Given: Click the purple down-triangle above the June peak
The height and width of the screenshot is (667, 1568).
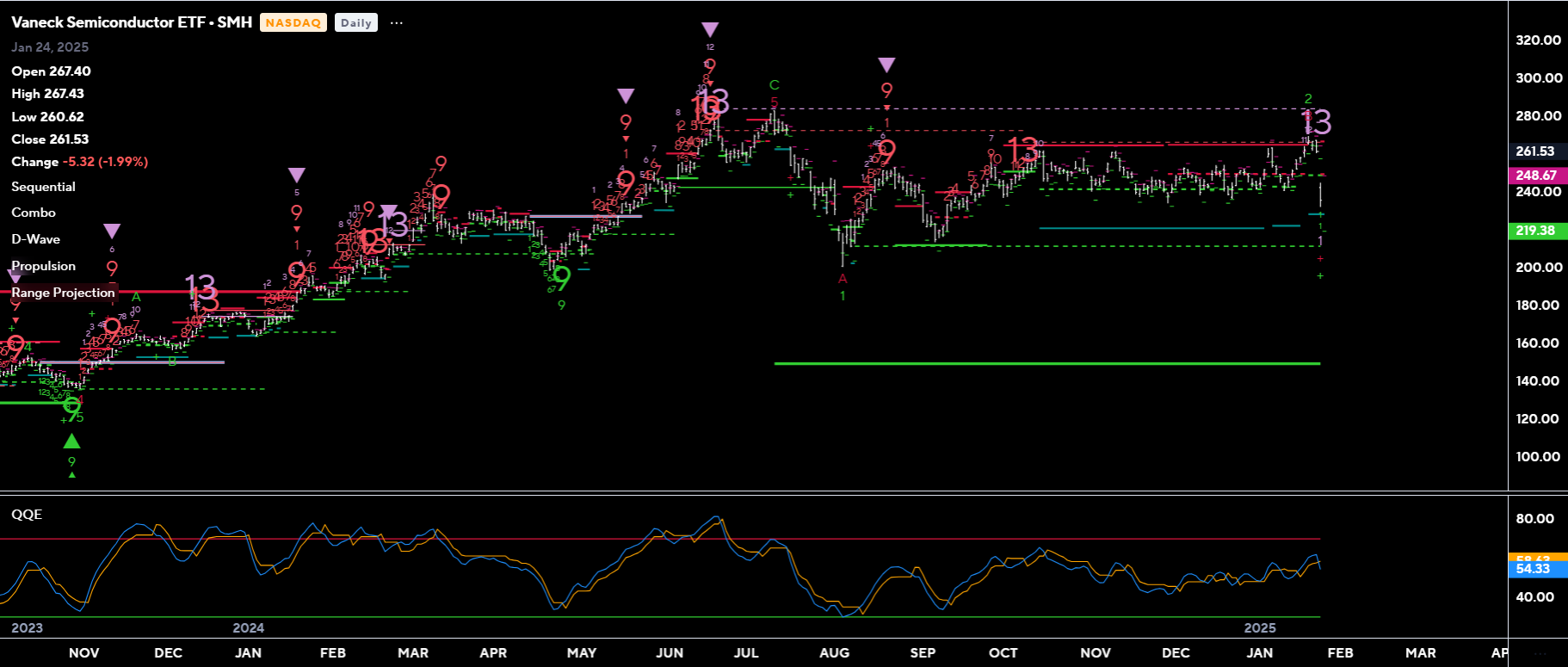Looking at the screenshot, I should click(x=709, y=30).
